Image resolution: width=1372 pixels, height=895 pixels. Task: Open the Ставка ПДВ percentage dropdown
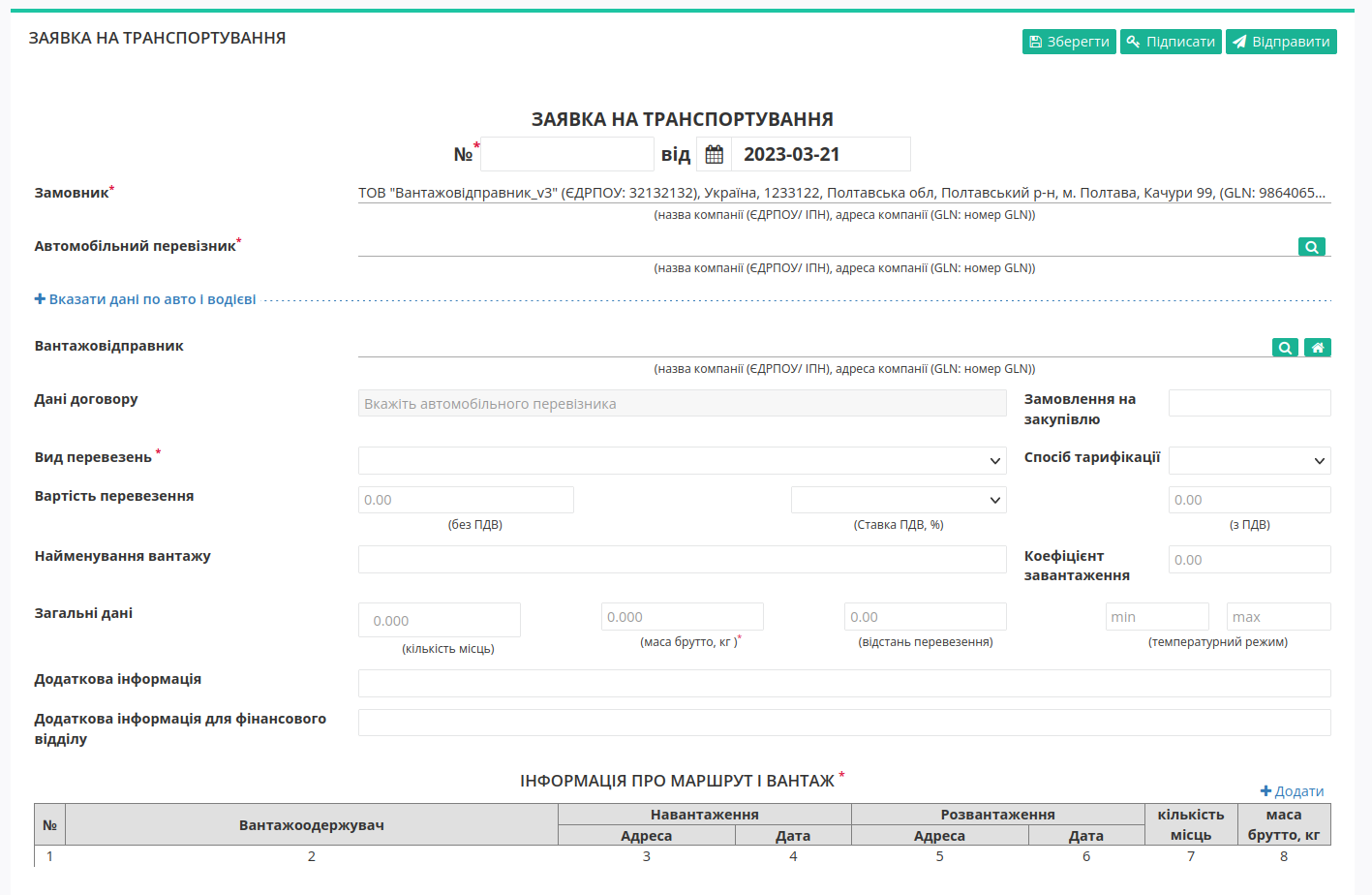(x=899, y=500)
